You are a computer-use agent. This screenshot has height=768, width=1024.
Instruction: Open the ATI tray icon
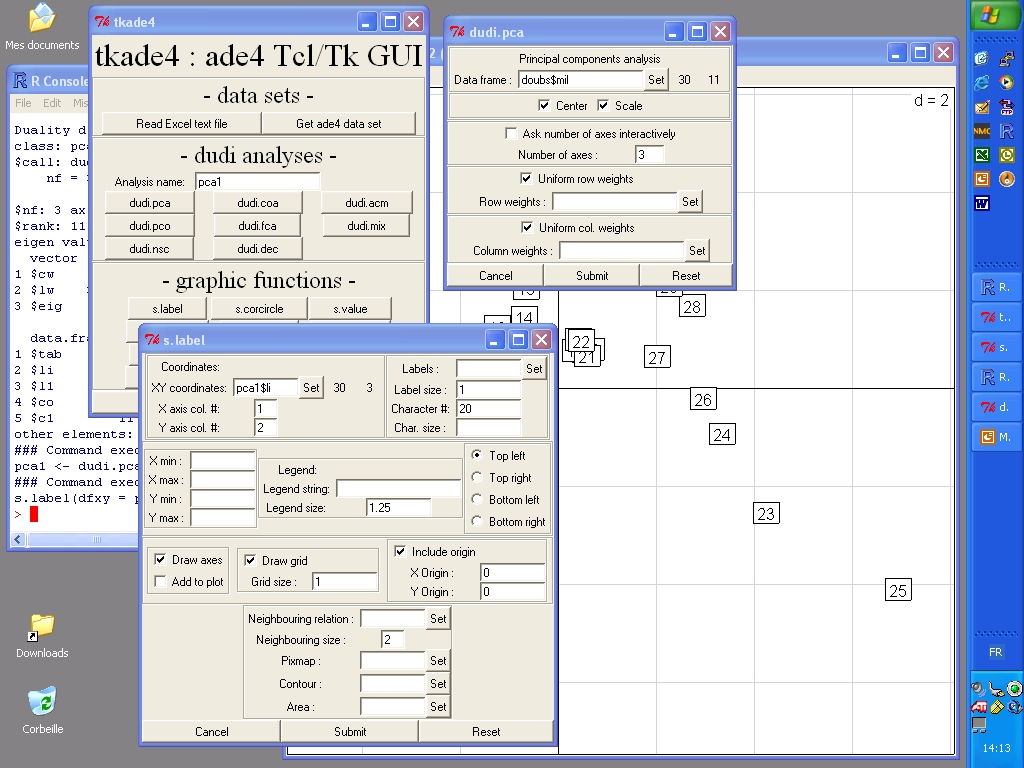pos(979,706)
